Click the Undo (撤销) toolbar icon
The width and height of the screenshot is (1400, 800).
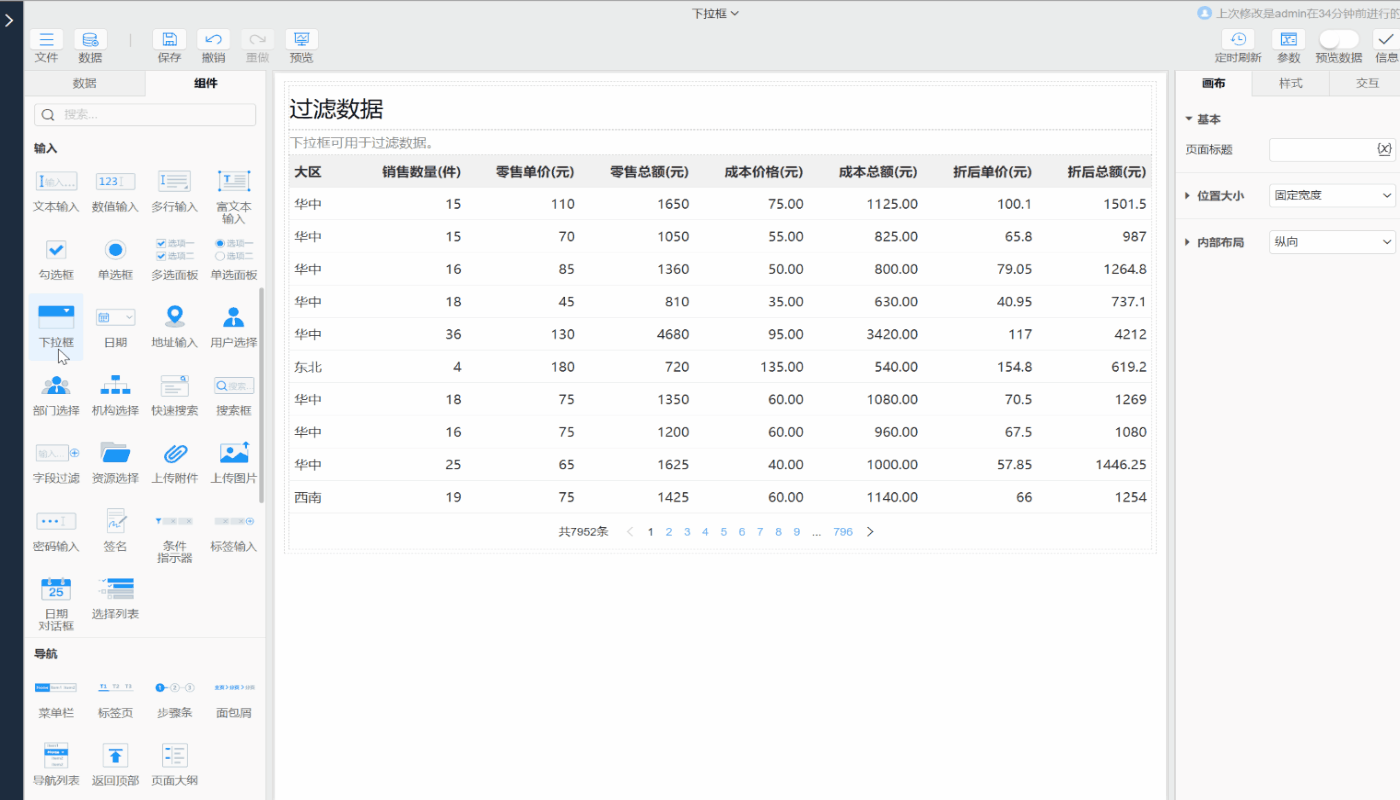click(x=213, y=40)
